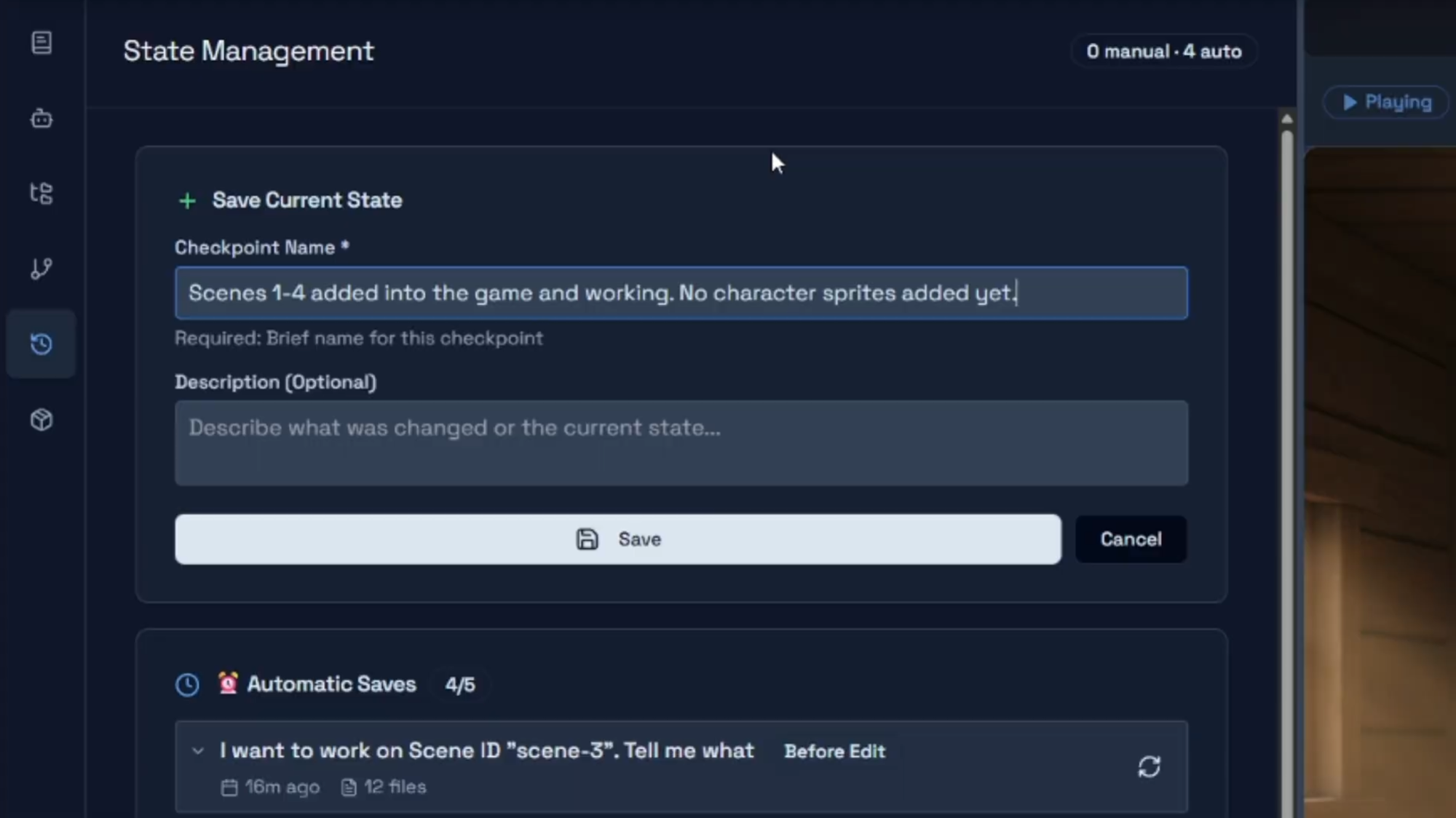Expand the scene-3 autosave entry chevron
The image size is (1456, 818).
[198, 751]
